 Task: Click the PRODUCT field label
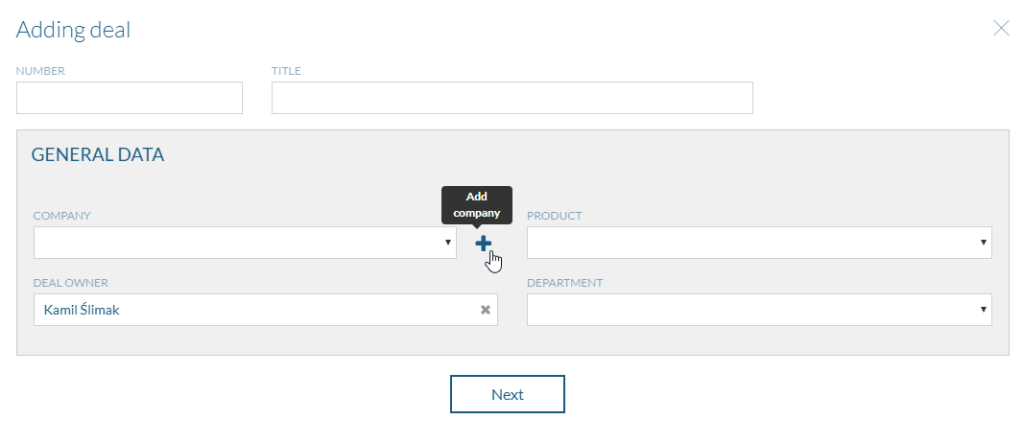[554, 216]
